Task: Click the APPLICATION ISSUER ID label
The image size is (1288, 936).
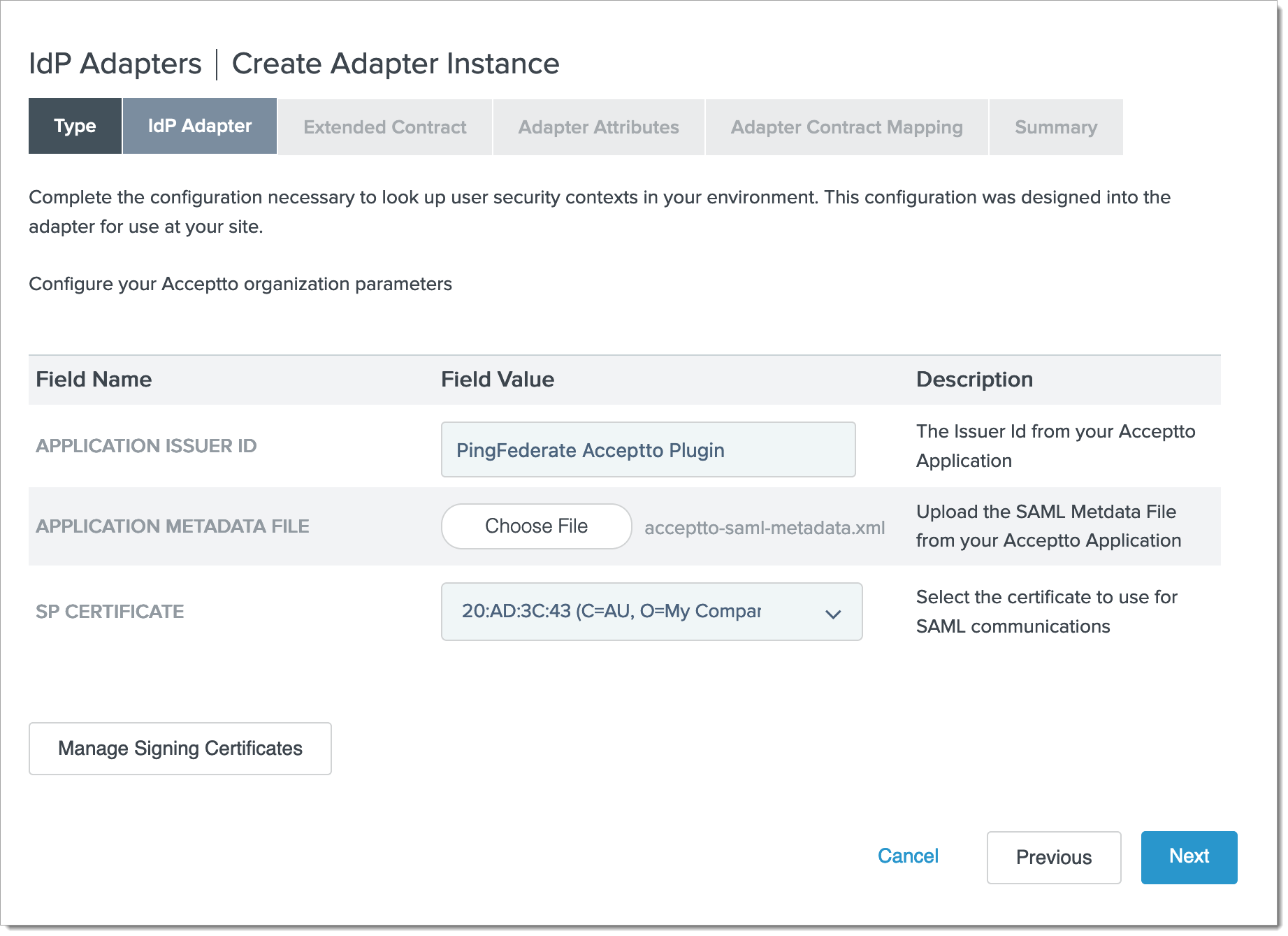Action: click(146, 446)
